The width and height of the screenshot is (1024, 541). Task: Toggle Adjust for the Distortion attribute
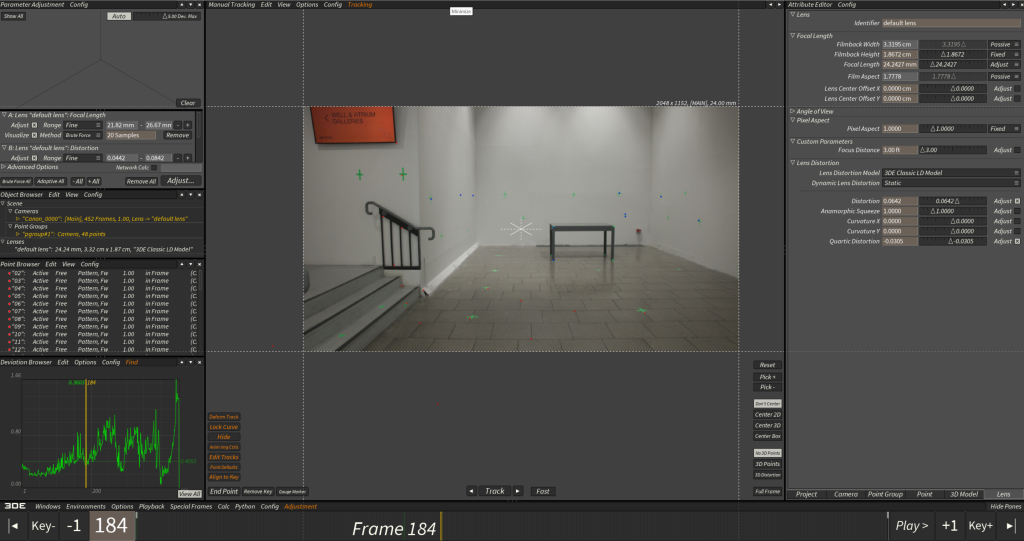[1017, 201]
